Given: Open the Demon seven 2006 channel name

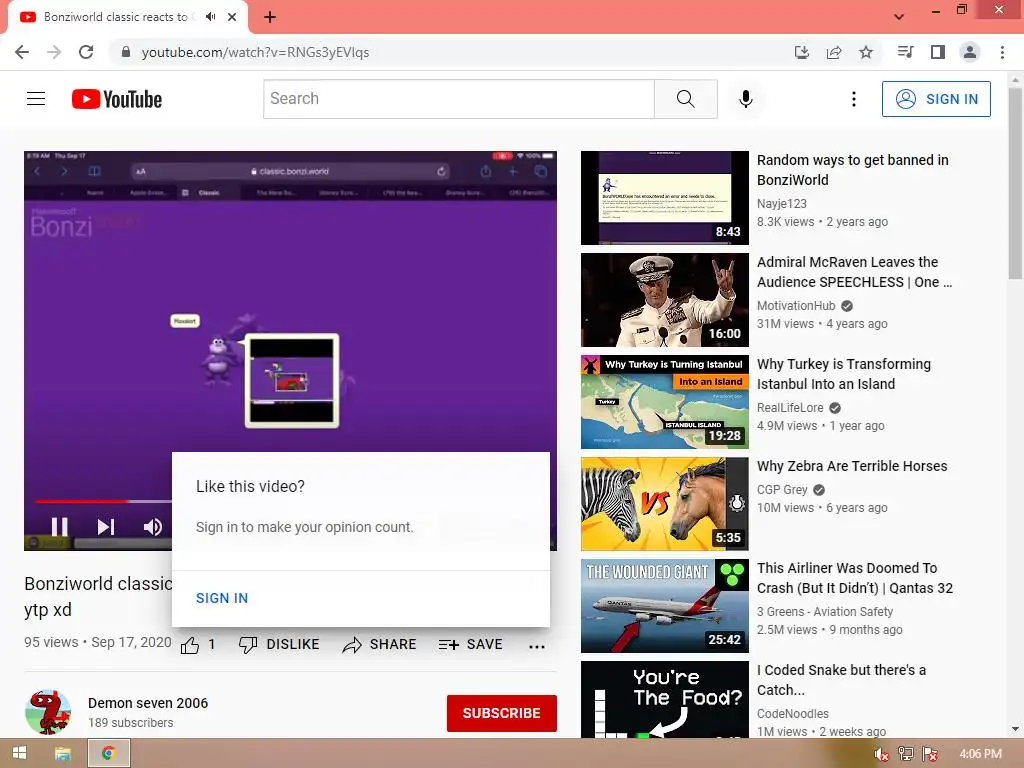Looking at the screenshot, I should [x=148, y=703].
